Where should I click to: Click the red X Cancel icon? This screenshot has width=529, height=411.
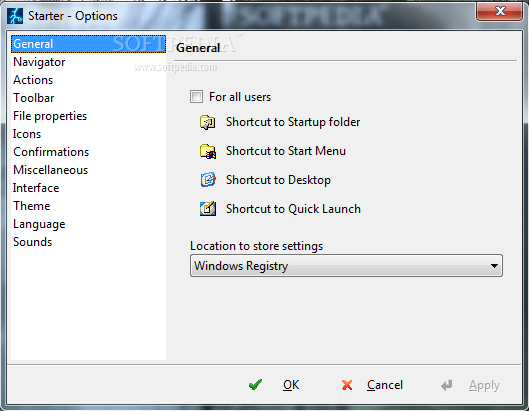point(346,385)
